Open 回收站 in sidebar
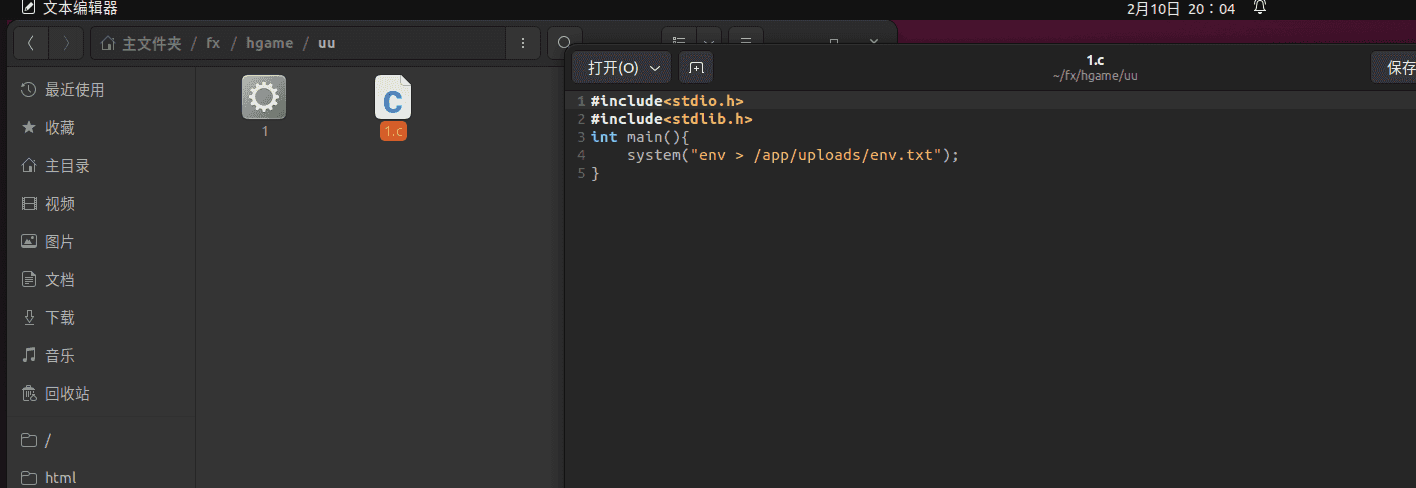1416x488 pixels. click(67, 394)
